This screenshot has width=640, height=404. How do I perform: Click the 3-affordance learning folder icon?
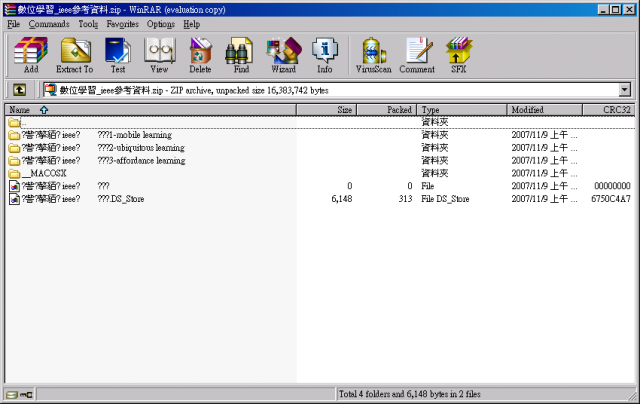[x=14, y=161]
